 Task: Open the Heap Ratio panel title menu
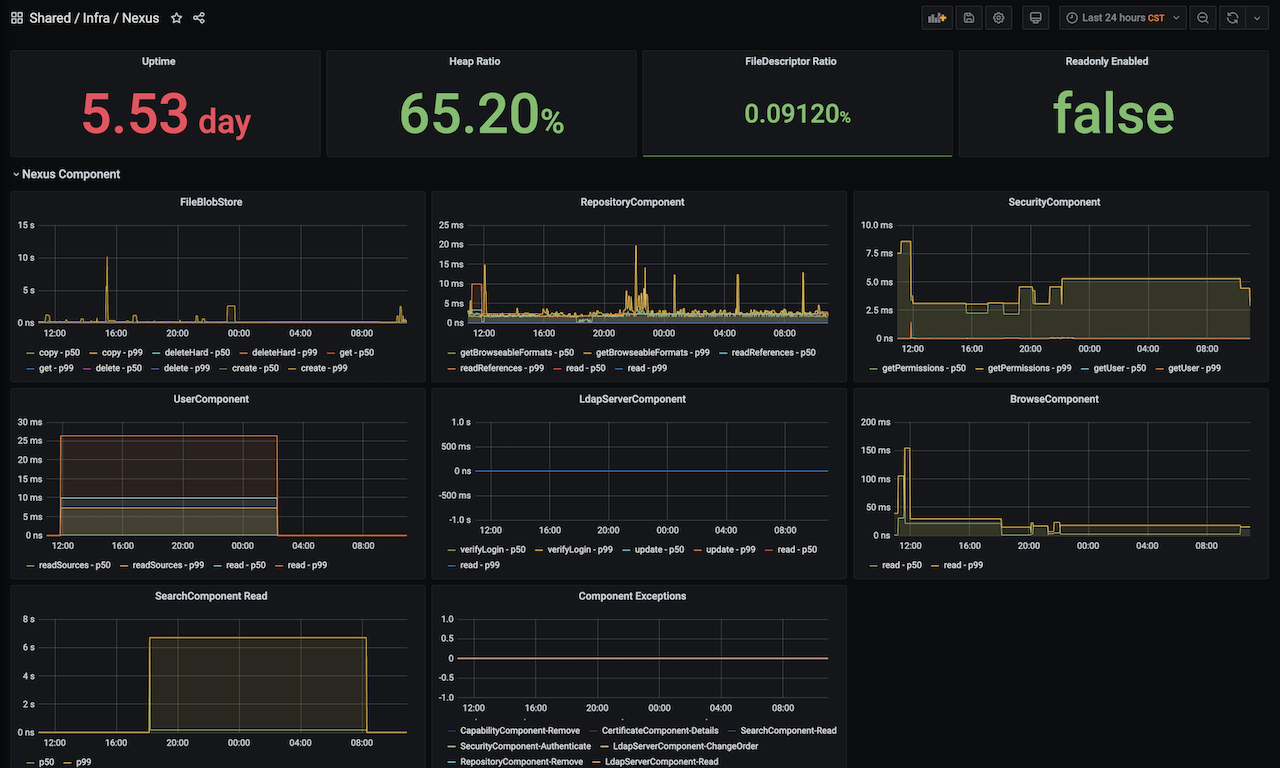coord(474,61)
